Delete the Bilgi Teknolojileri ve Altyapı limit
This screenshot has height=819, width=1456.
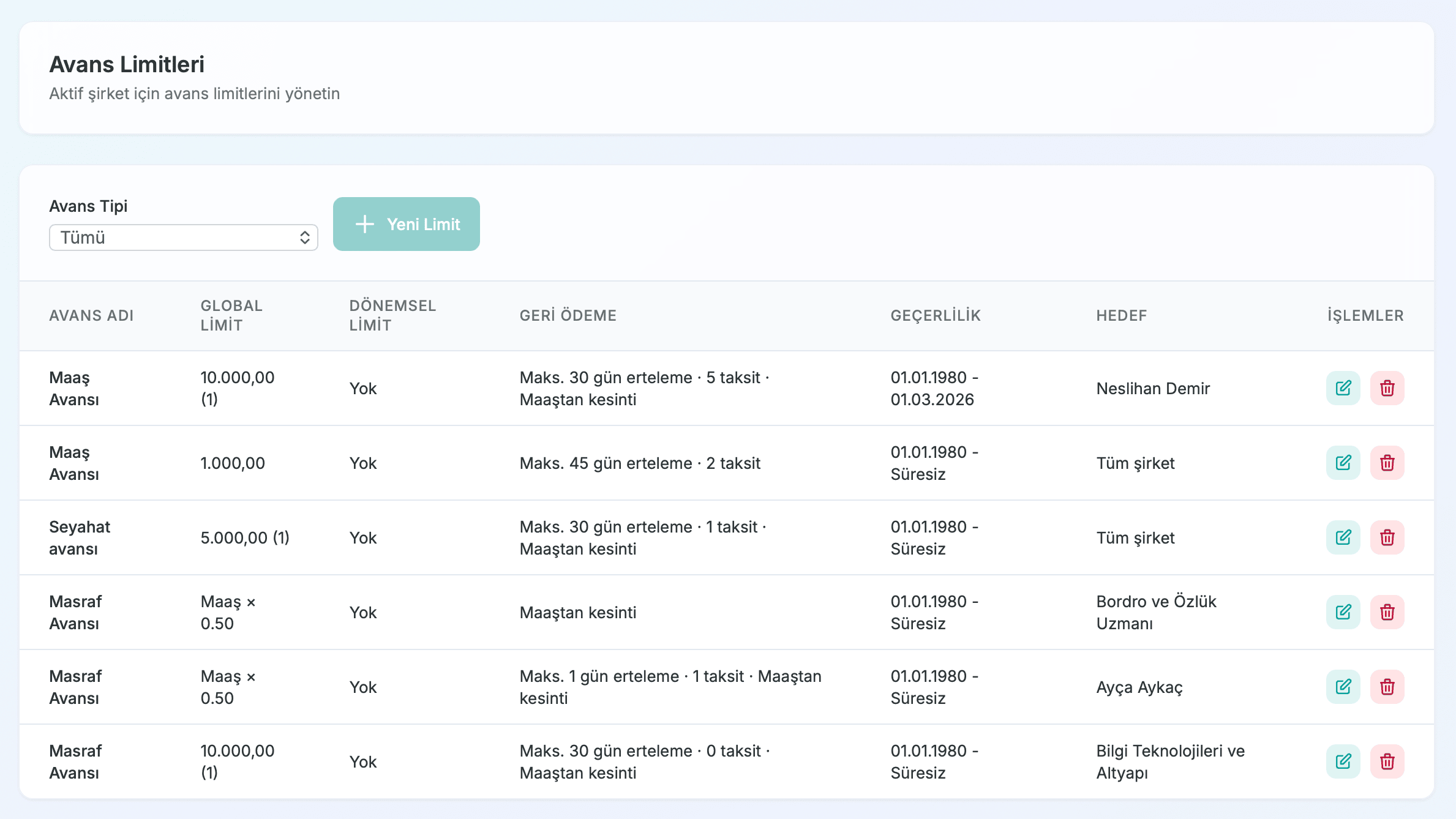pyautogui.click(x=1387, y=761)
